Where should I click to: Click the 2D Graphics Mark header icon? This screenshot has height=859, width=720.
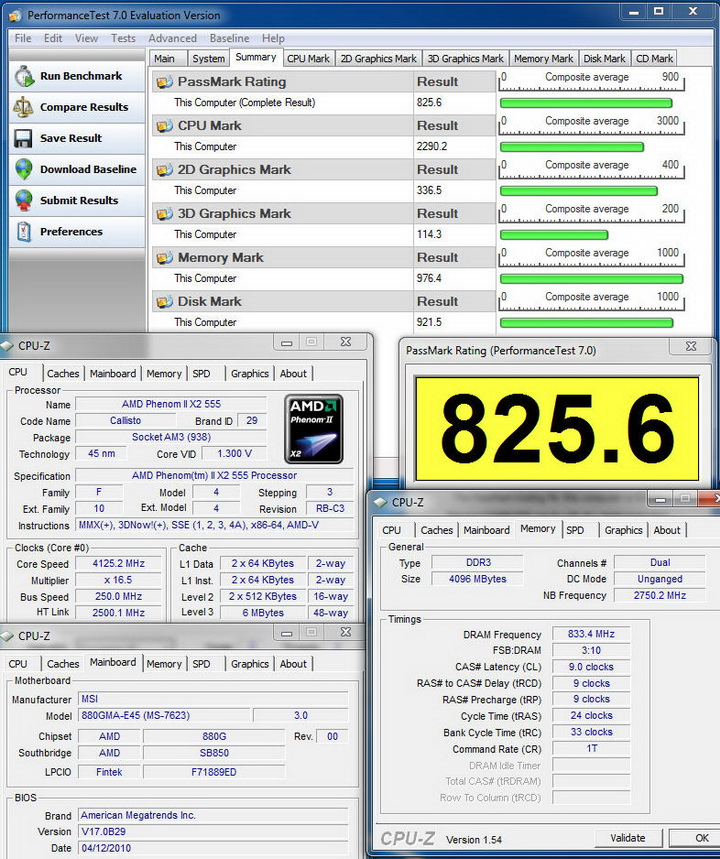point(164,170)
